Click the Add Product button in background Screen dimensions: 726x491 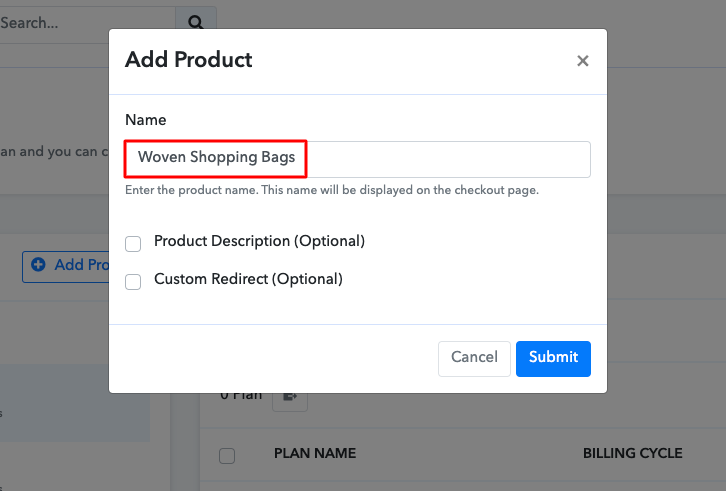coord(66,267)
